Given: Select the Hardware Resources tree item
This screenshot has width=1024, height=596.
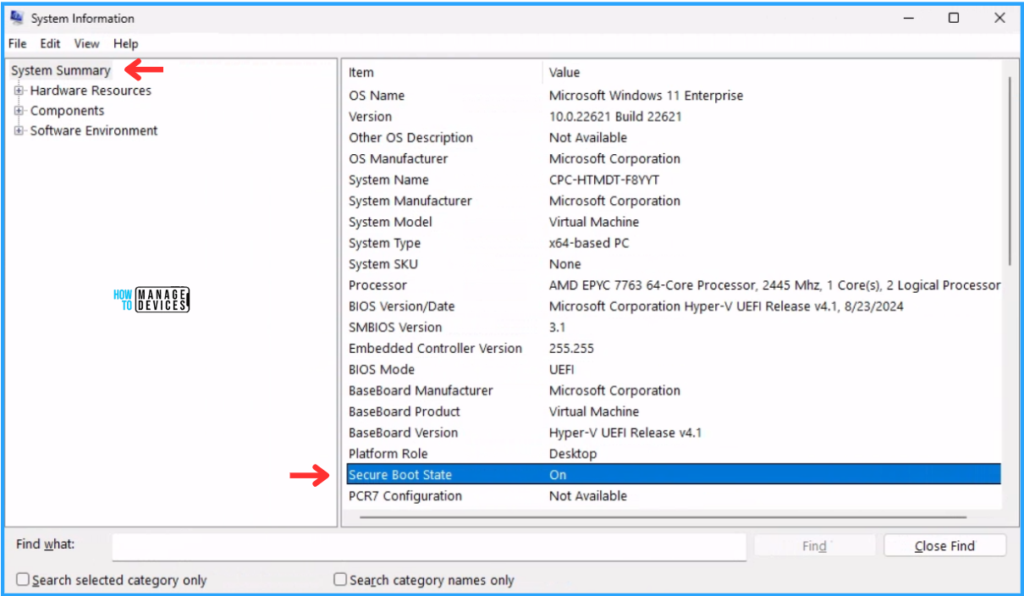Looking at the screenshot, I should (x=91, y=91).
